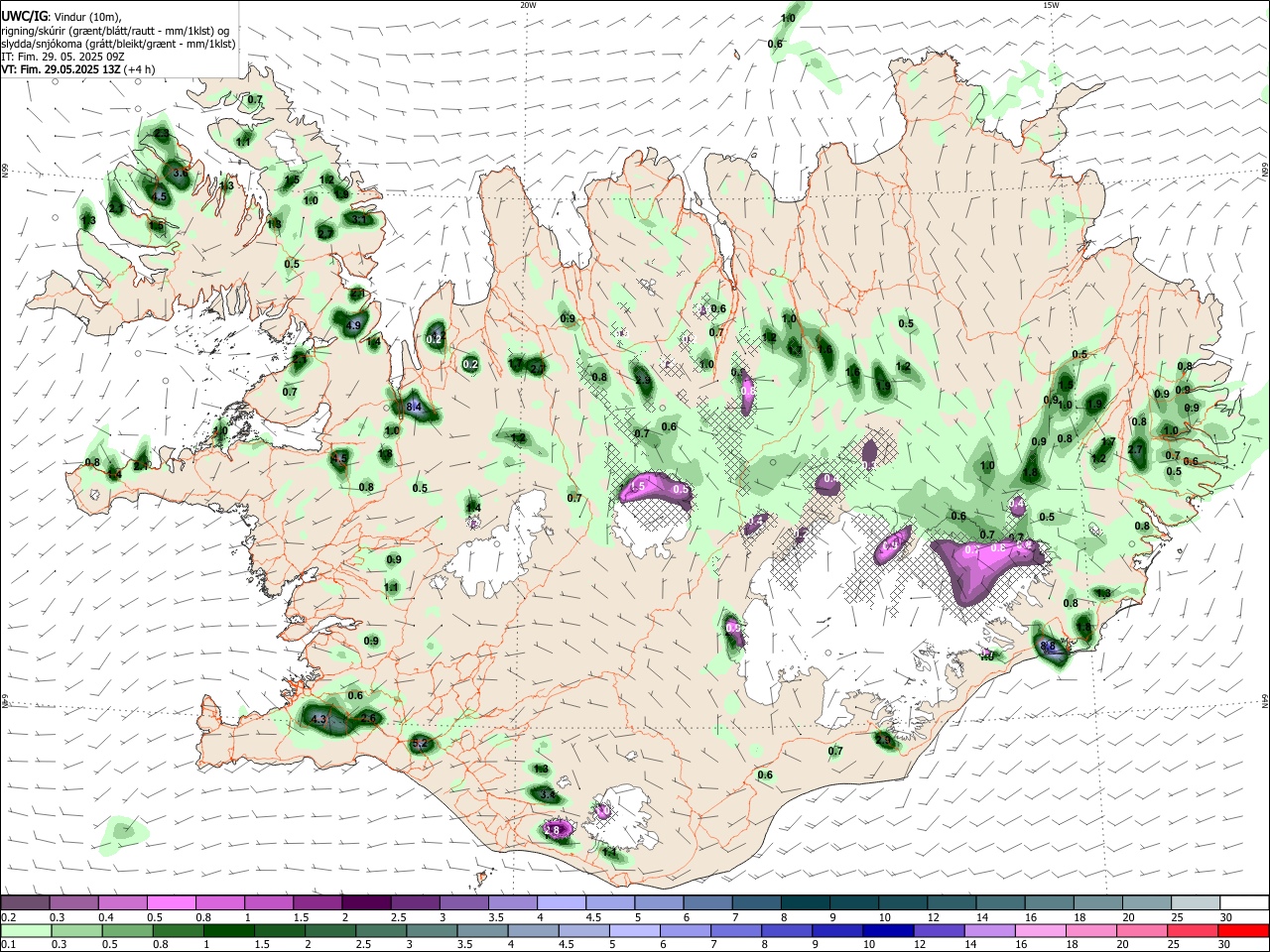Click the '4.9' precipitation value on the map
Viewport: 1270px width, 952px height.
coord(354,325)
